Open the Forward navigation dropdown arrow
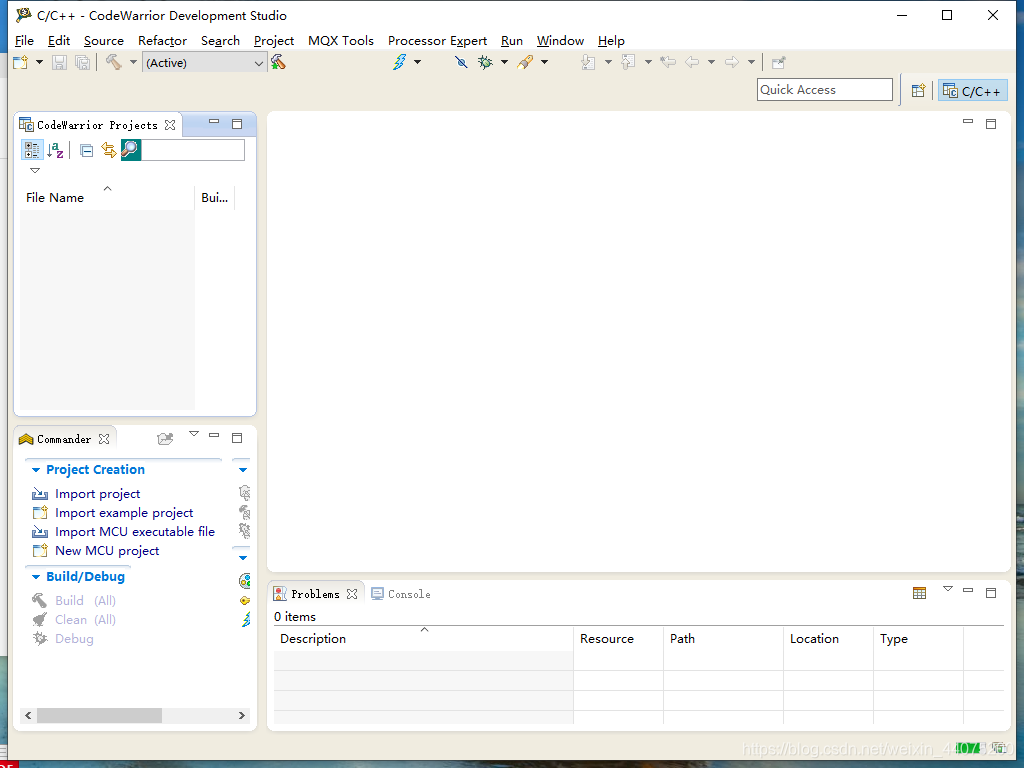 coord(752,63)
